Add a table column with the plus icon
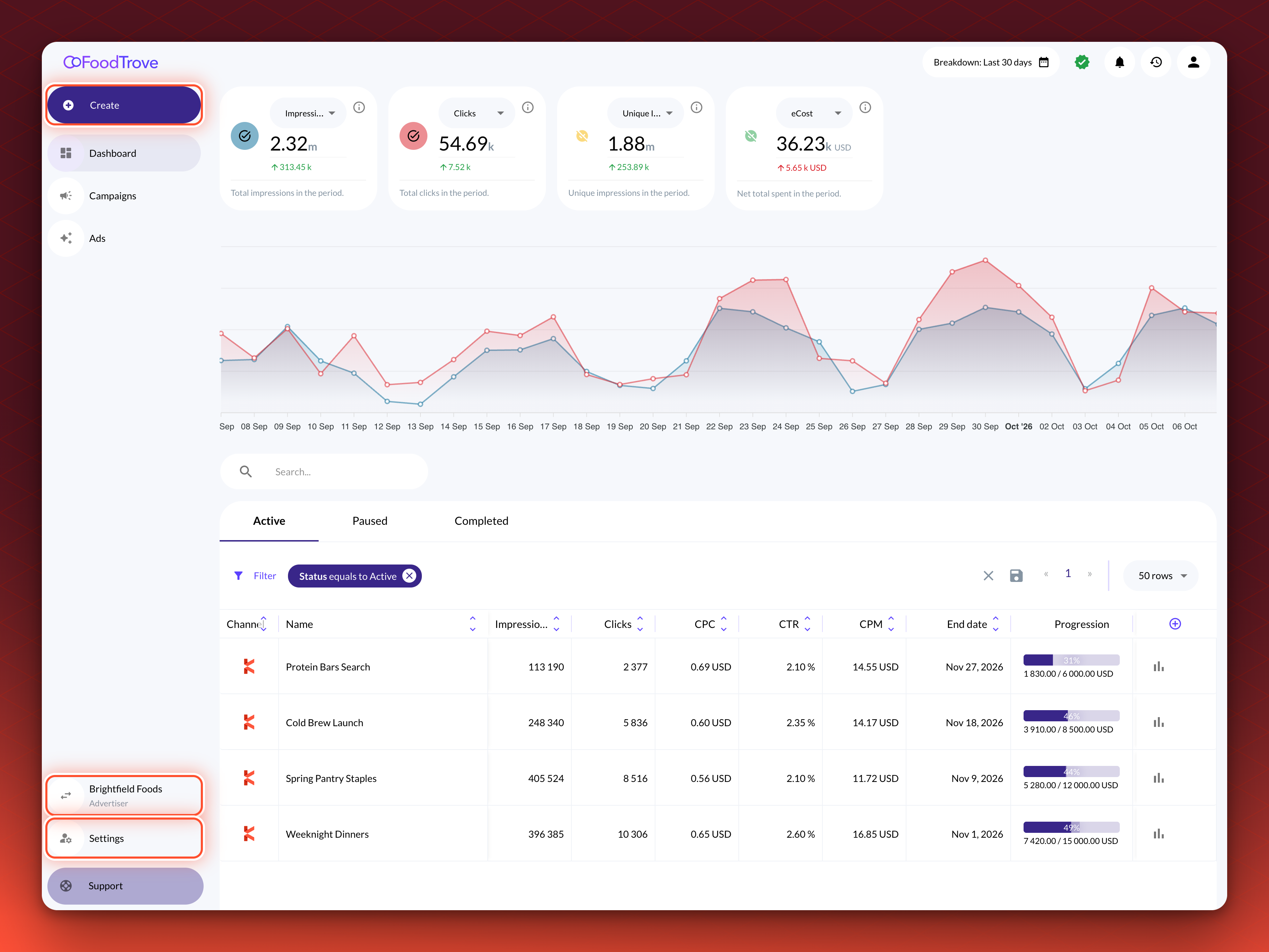 pyautogui.click(x=1175, y=623)
